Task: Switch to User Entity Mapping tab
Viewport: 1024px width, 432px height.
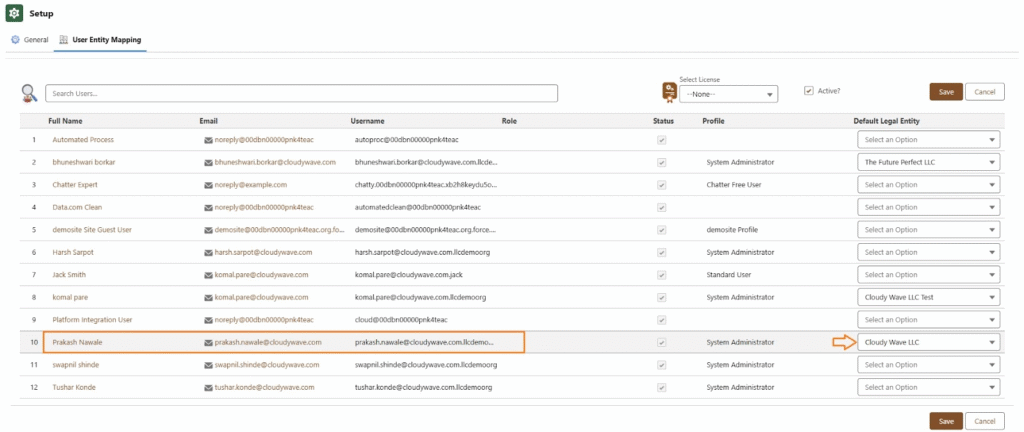Action: coord(106,40)
